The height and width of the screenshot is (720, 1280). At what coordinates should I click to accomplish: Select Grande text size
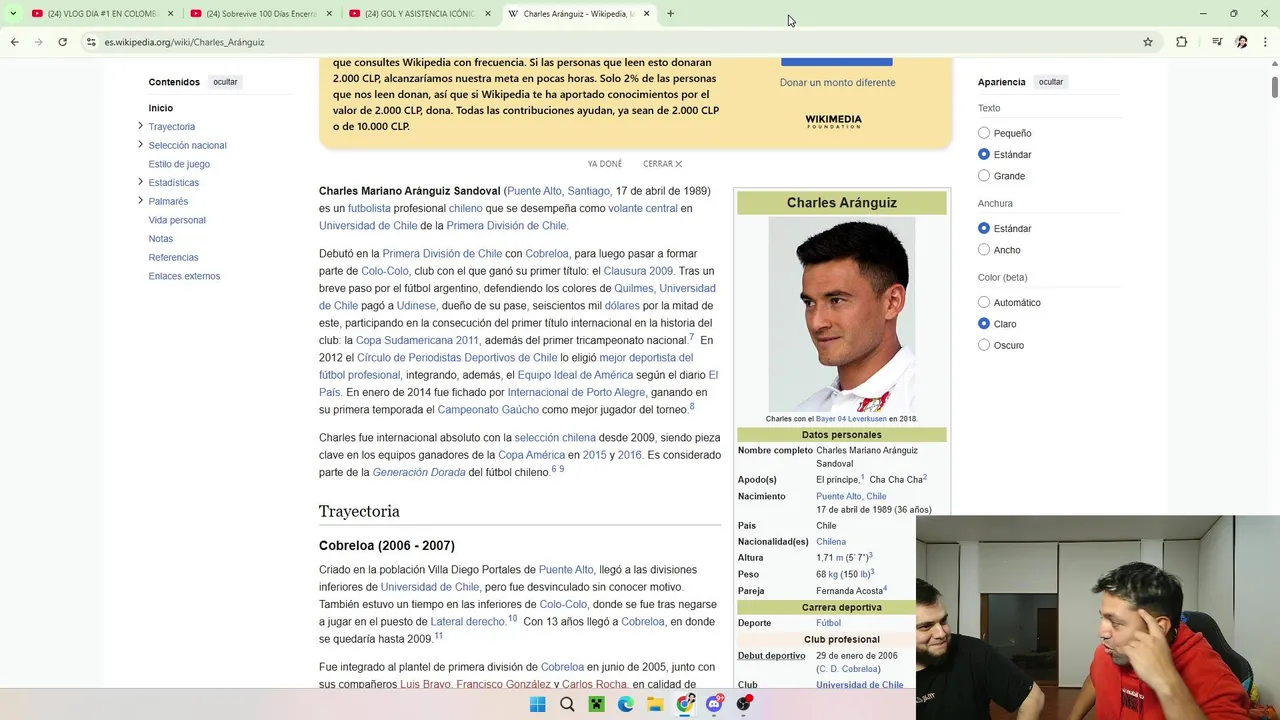984,176
